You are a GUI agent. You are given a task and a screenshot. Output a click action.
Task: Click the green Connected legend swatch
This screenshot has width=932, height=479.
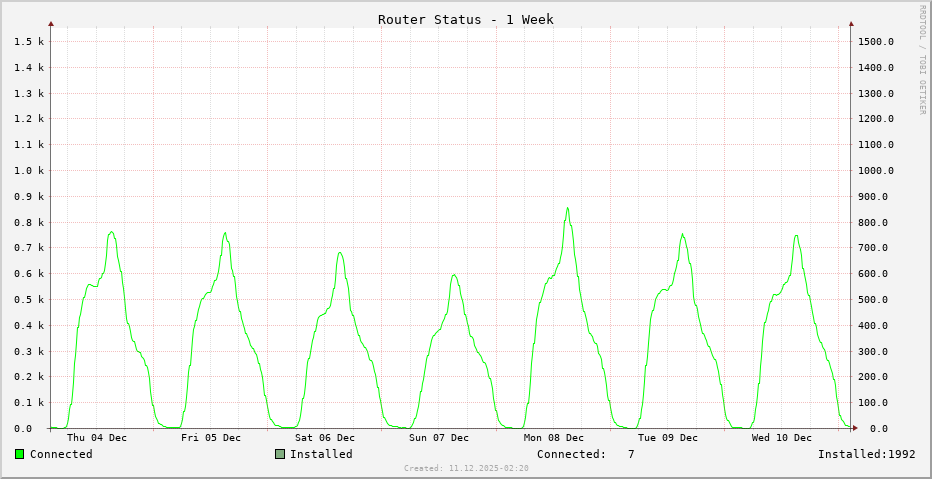point(19,454)
